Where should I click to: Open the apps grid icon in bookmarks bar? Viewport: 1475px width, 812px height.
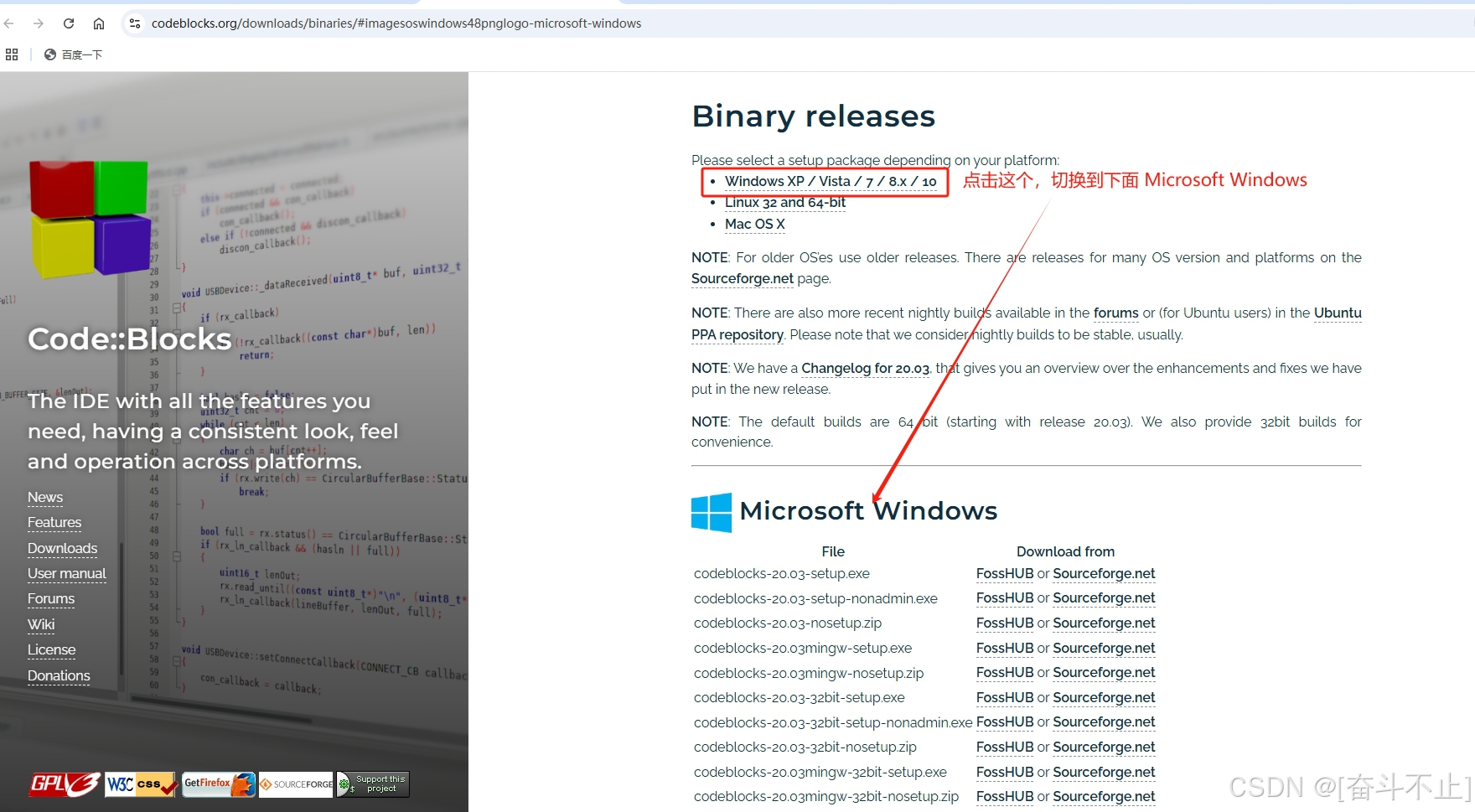tap(12, 54)
